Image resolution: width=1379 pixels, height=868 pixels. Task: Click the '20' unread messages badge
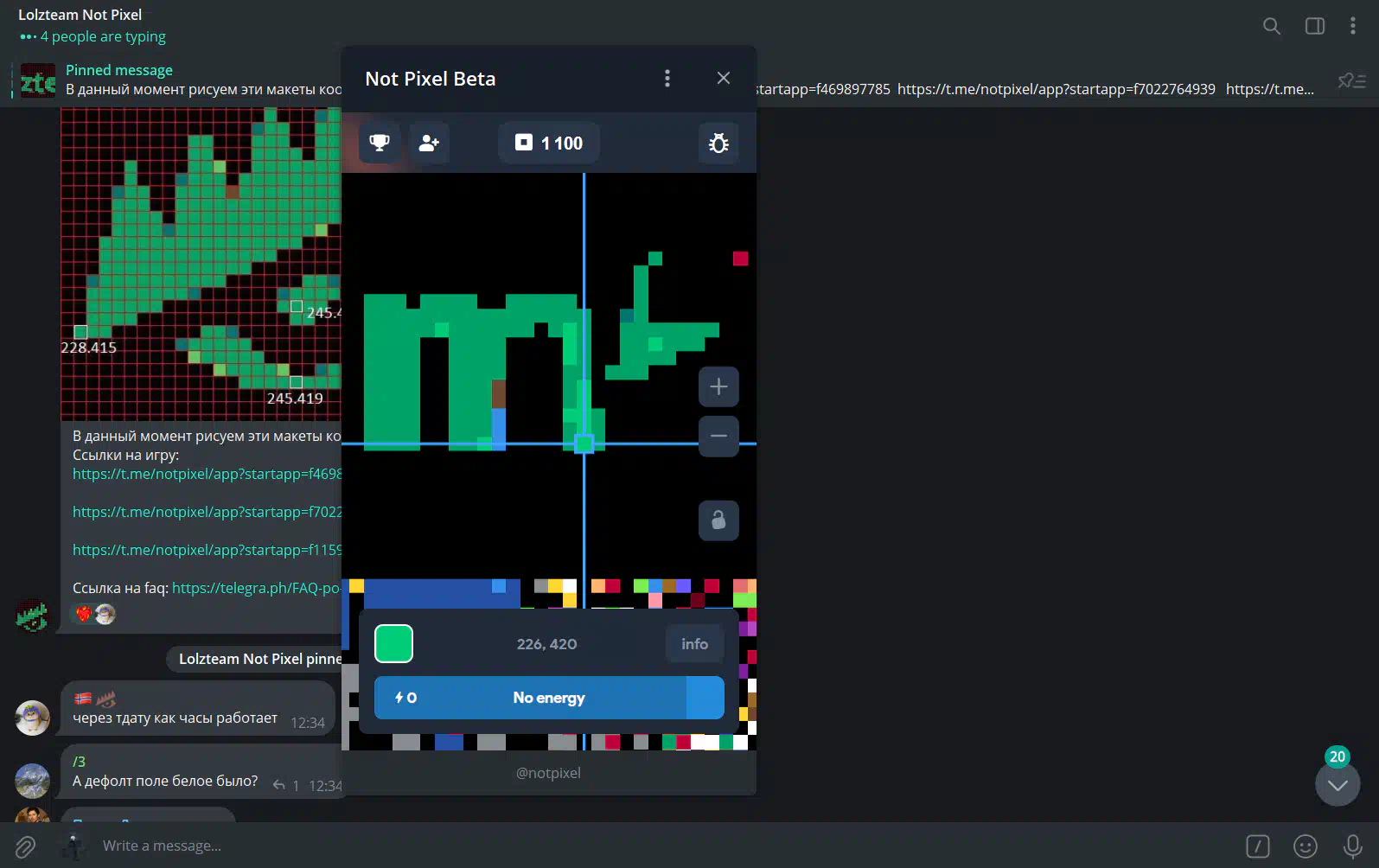click(x=1338, y=756)
